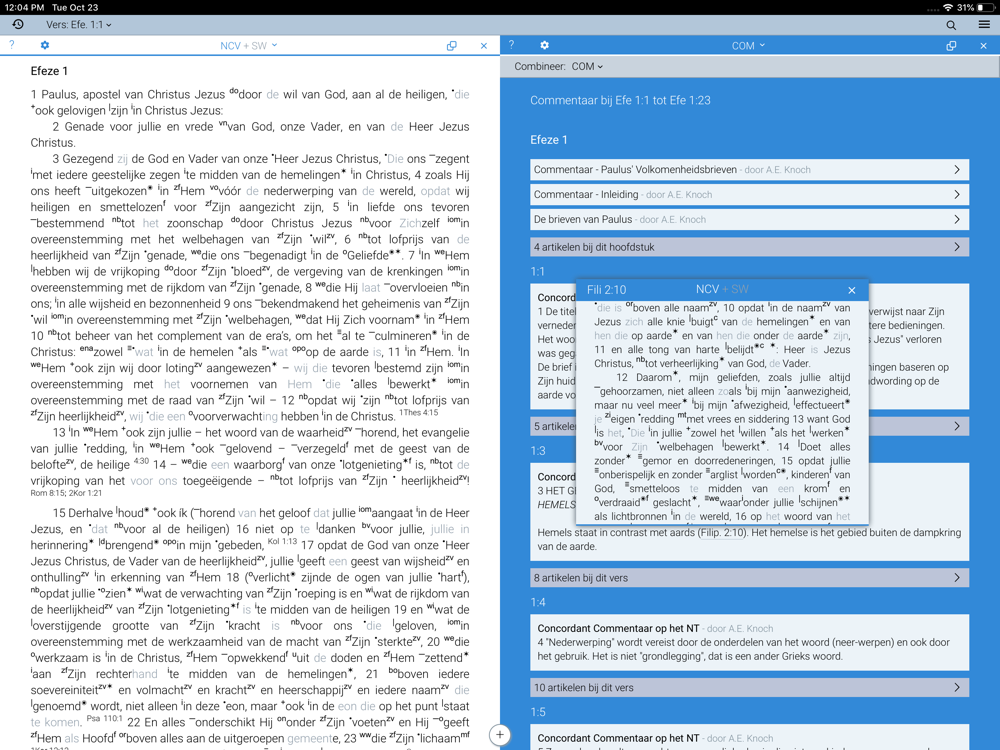
Task: Click the Efeze 1 heading in commentary pane
Action: point(548,140)
